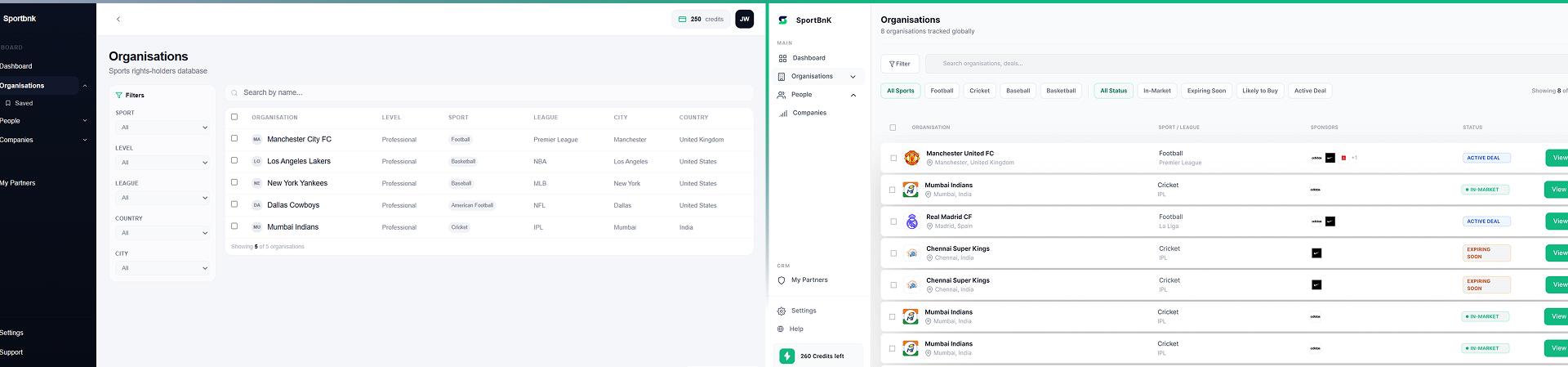The width and height of the screenshot is (1568, 367).
Task: Click the Companies bar chart icon
Action: [782, 113]
